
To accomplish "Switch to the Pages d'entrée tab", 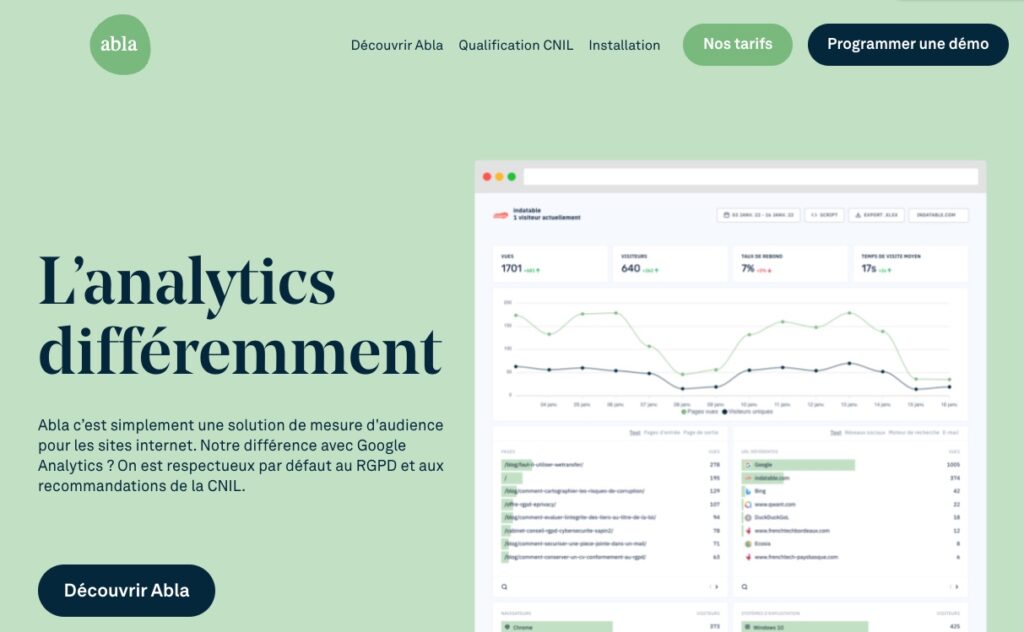I will coord(662,433).
